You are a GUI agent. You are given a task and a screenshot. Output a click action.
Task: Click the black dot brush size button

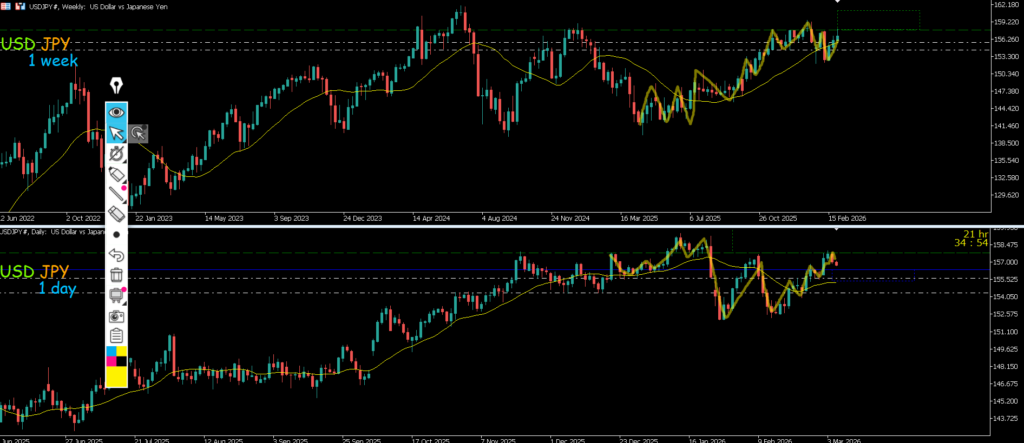pos(116,234)
